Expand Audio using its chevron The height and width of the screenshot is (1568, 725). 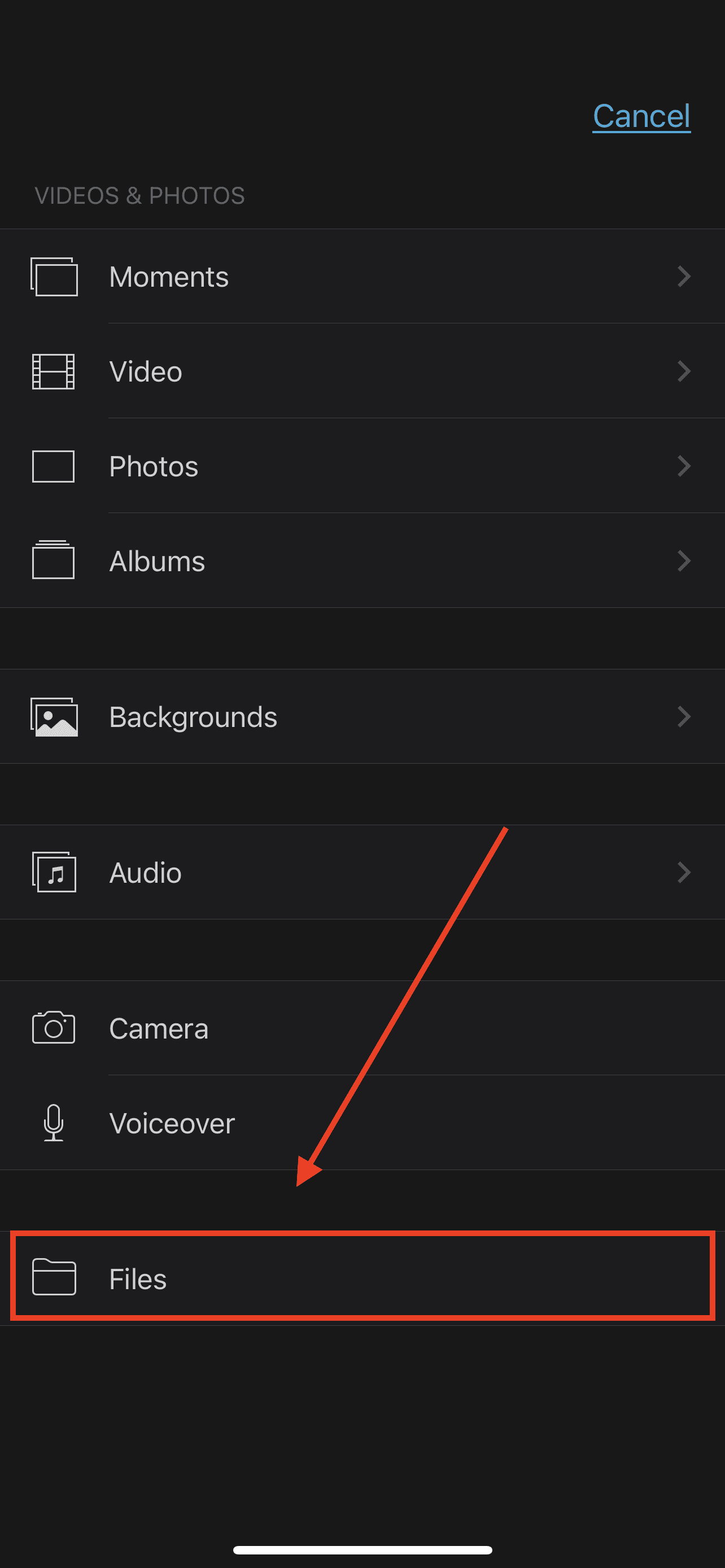[684, 872]
